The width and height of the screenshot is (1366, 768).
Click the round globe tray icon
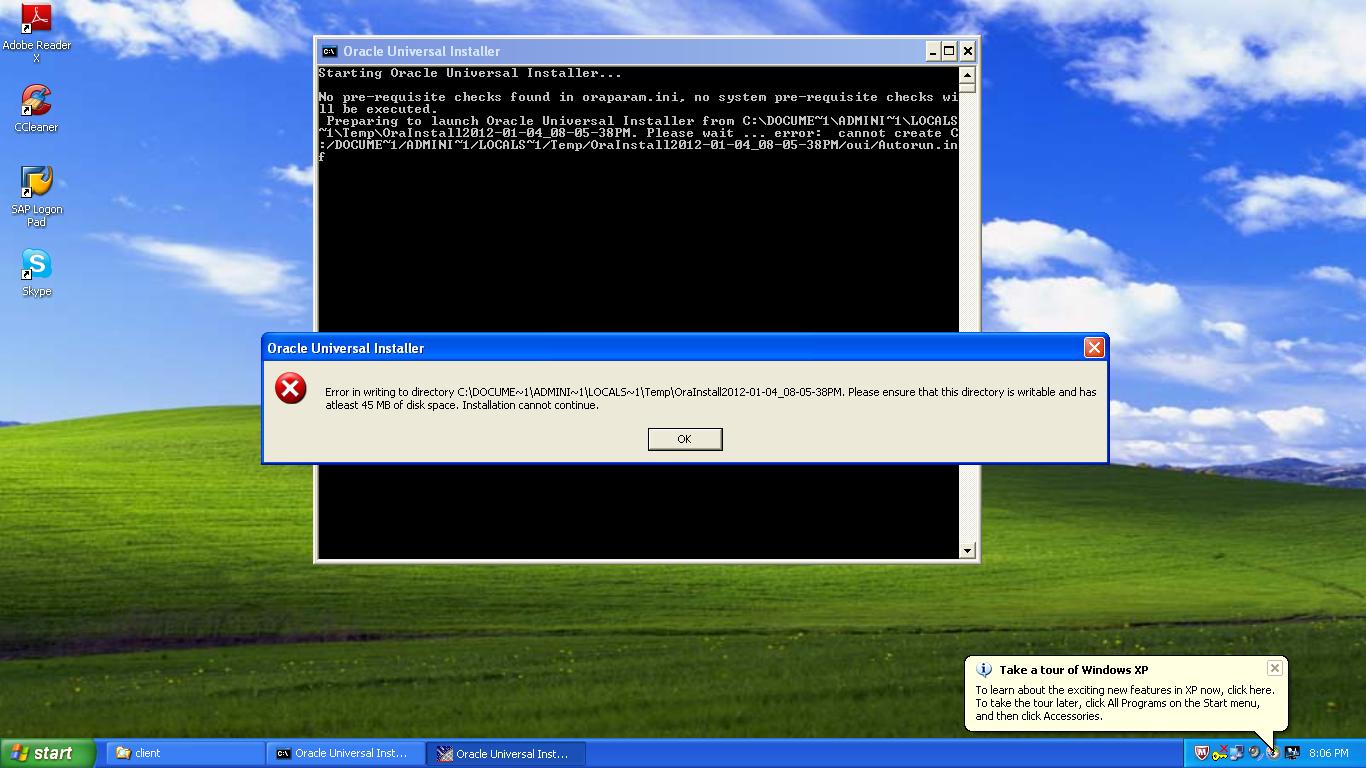1254,752
